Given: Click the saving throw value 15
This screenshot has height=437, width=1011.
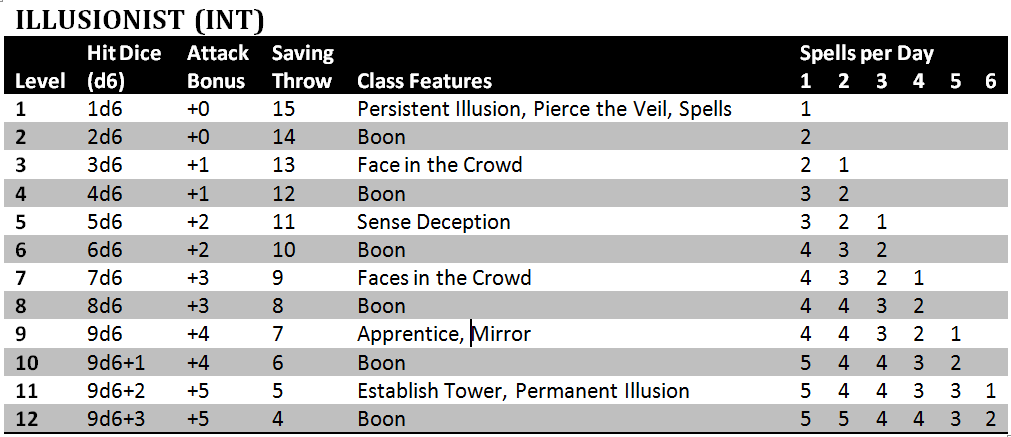Looking at the screenshot, I should click(x=283, y=108).
